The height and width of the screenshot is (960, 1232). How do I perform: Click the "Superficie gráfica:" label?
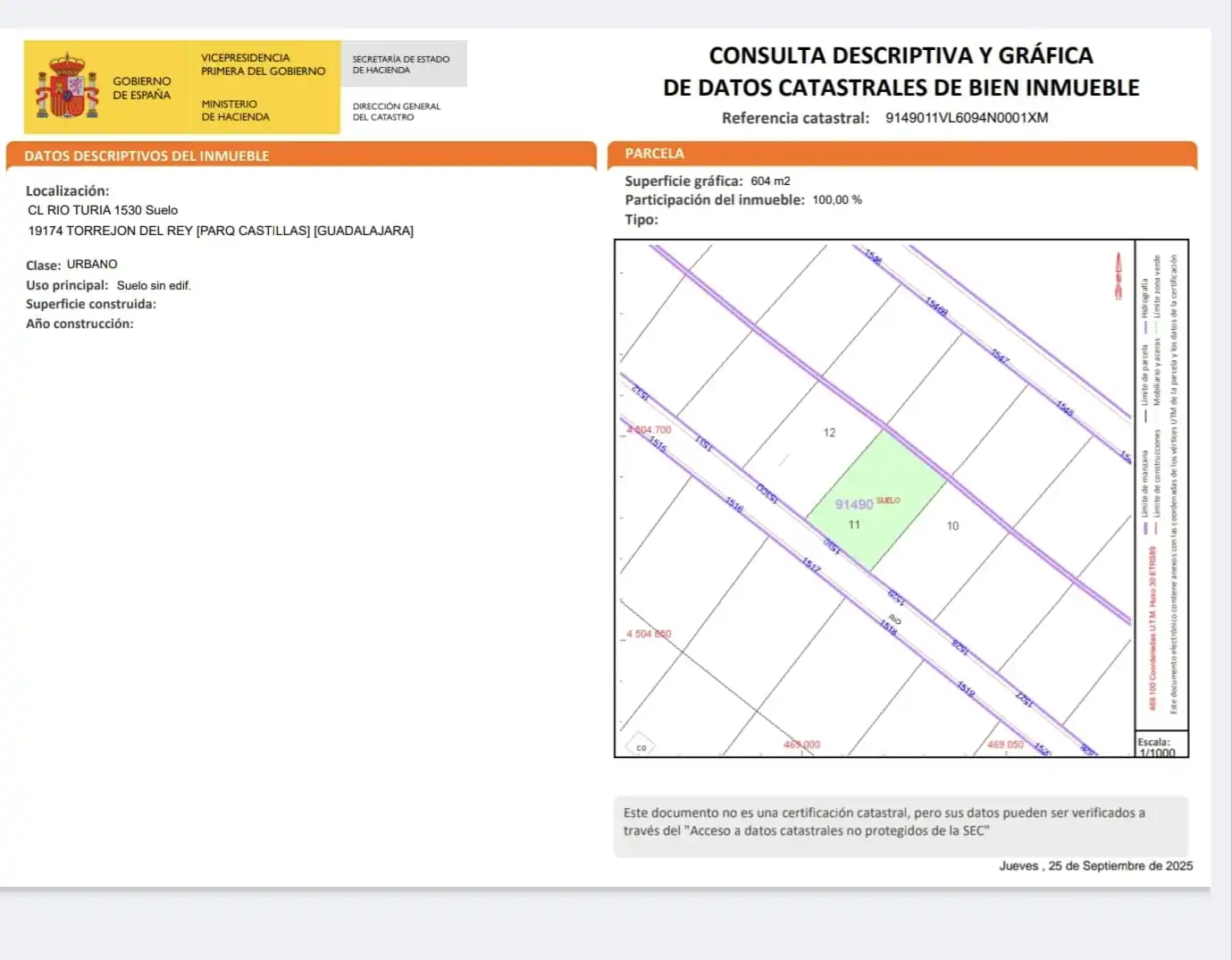pos(683,181)
